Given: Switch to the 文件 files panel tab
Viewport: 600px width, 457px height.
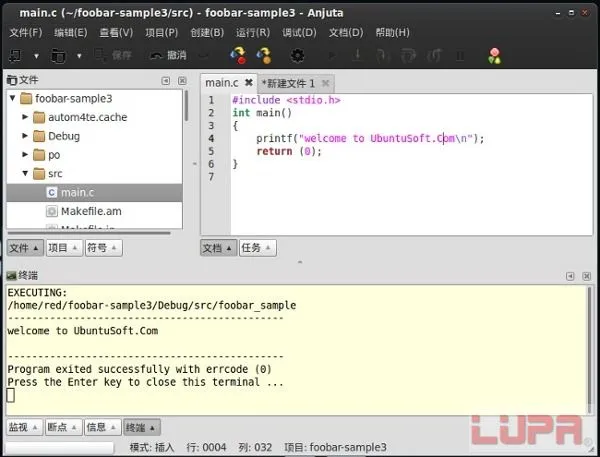Looking at the screenshot, I should pyautogui.click(x=25, y=248).
